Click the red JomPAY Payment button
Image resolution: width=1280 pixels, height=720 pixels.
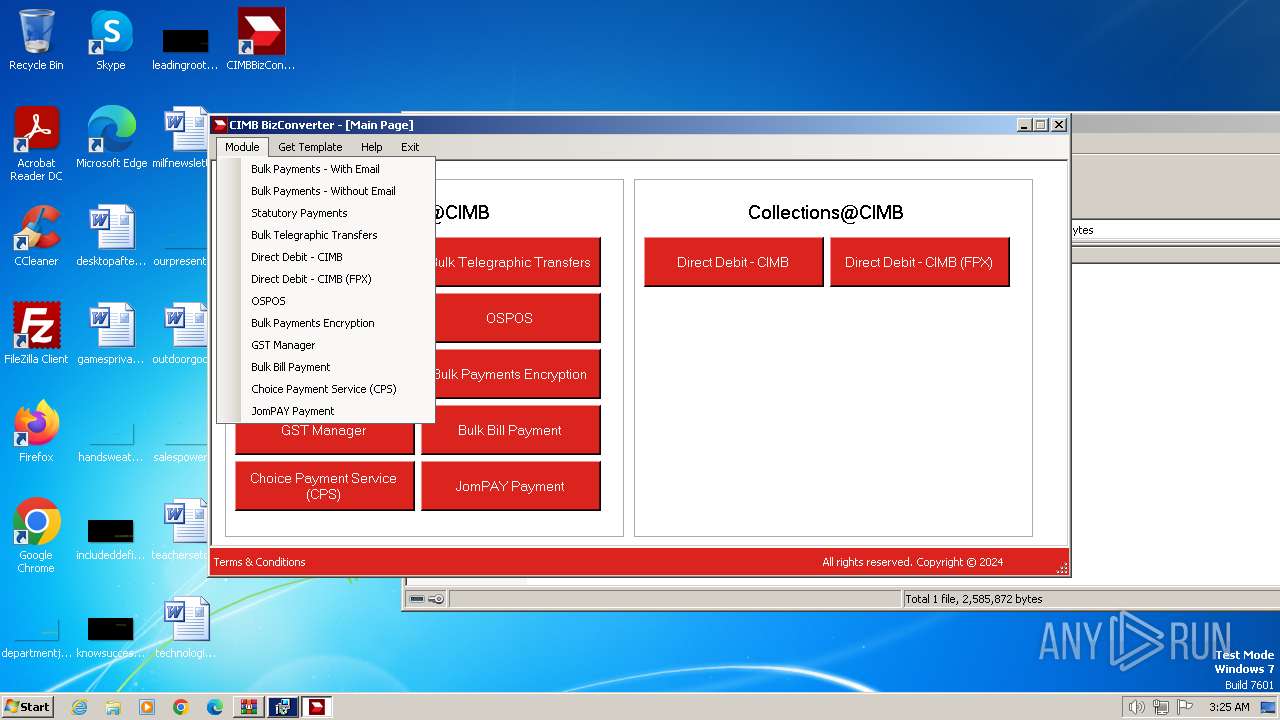click(x=510, y=486)
